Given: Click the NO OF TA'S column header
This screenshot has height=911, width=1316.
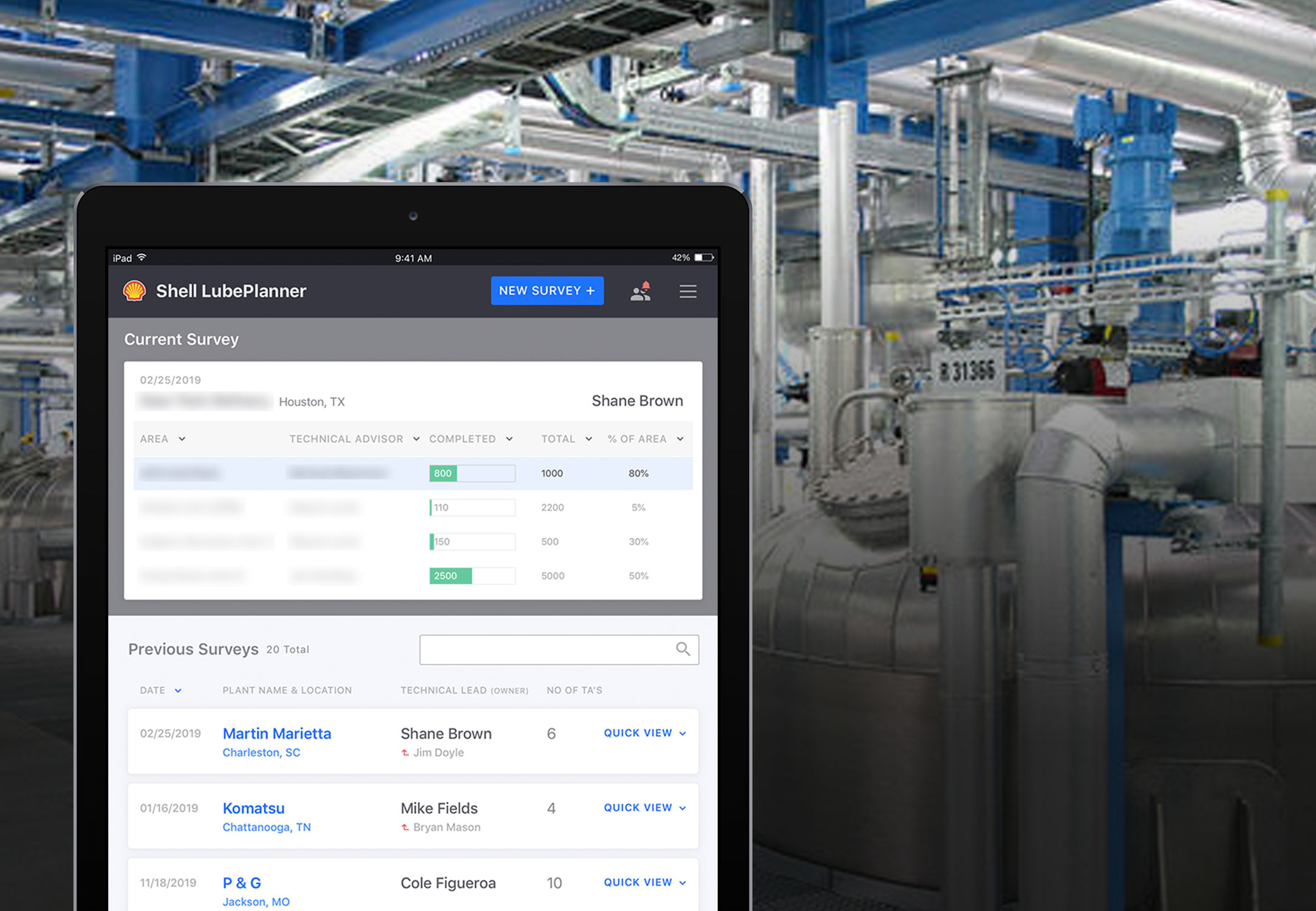Looking at the screenshot, I should pos(574,691).
